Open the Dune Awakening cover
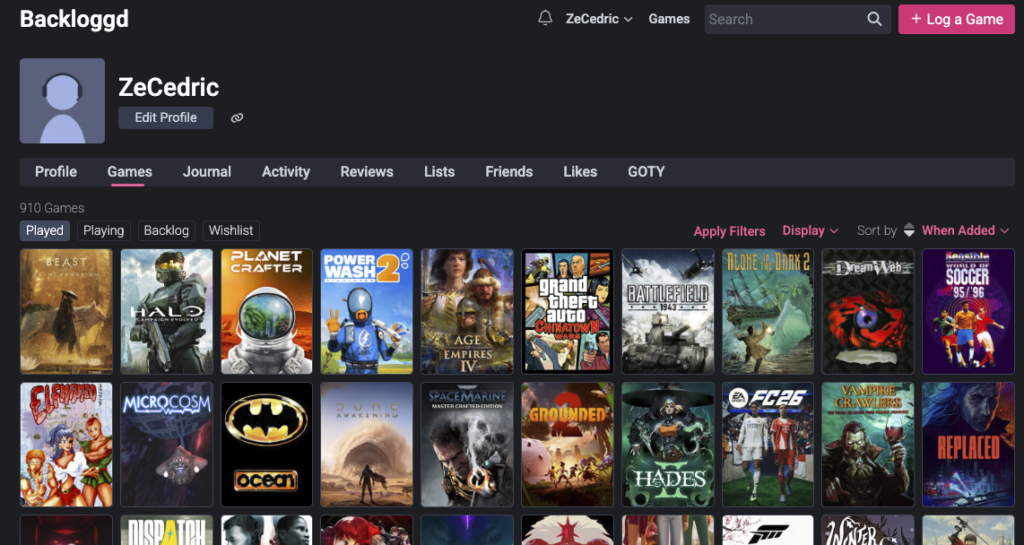 click(367, 444)
